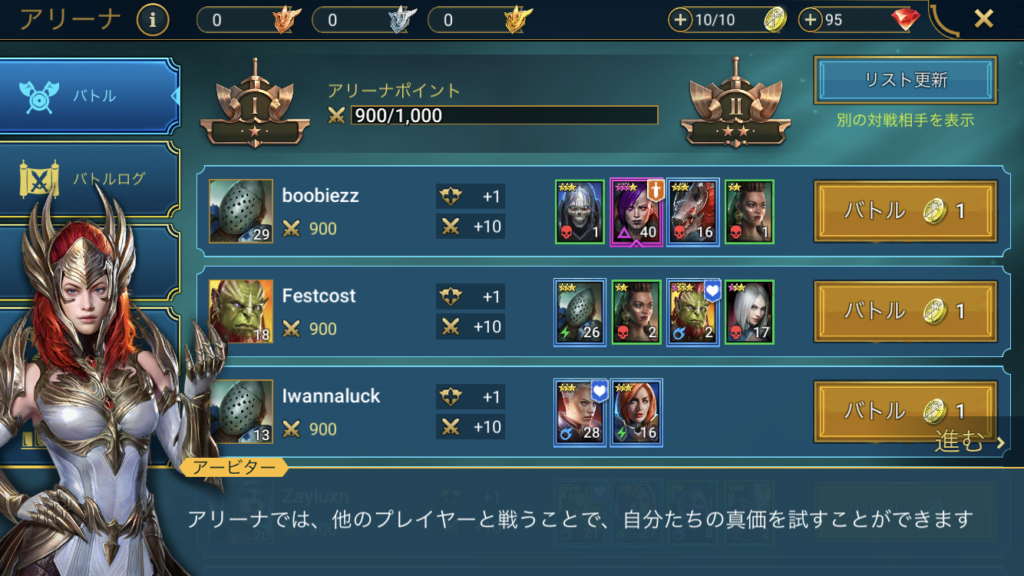Screen dimensions: 1024x576
Task: Click リスト更新 button
Action: click(905, 80)
